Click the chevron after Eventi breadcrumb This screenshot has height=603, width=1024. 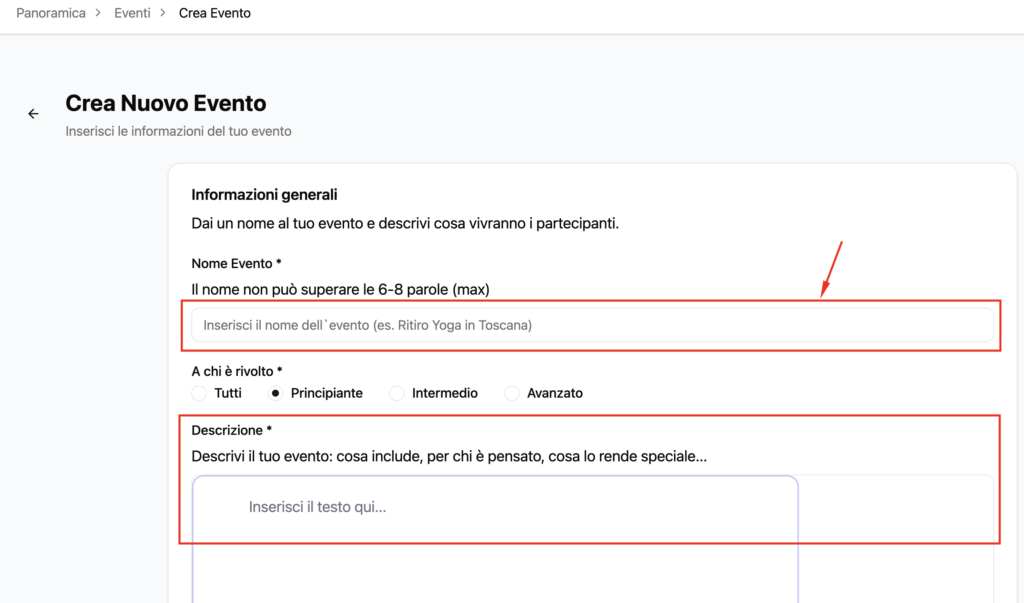pos(163,14)
